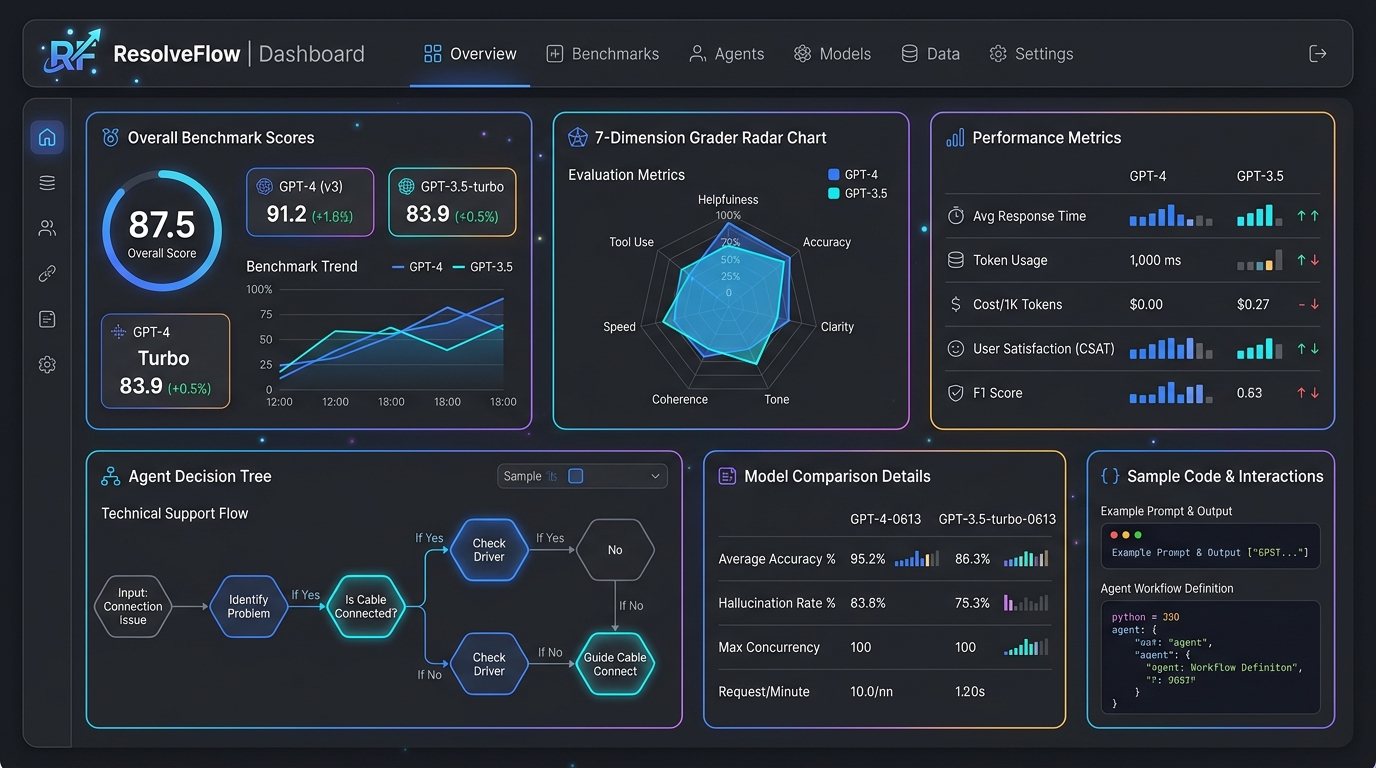The height and width of the screenshot is (768, 1376).
Task: Click the Guide Cable Connect node
Action: [x=615, y=664]
